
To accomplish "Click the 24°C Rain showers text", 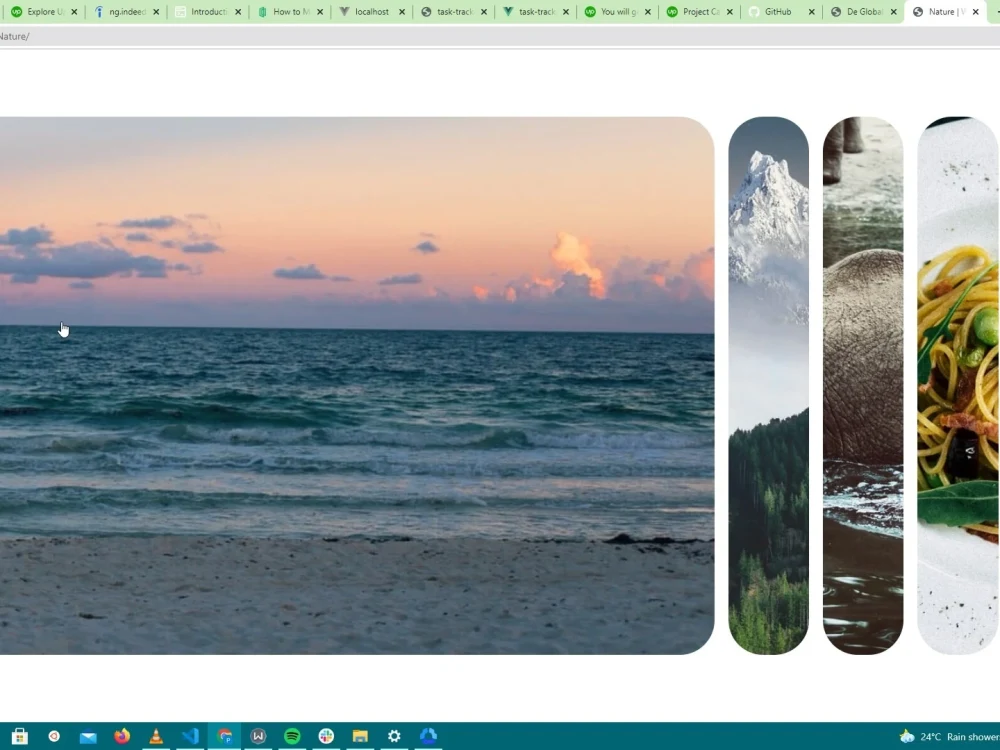I will 960,737.
